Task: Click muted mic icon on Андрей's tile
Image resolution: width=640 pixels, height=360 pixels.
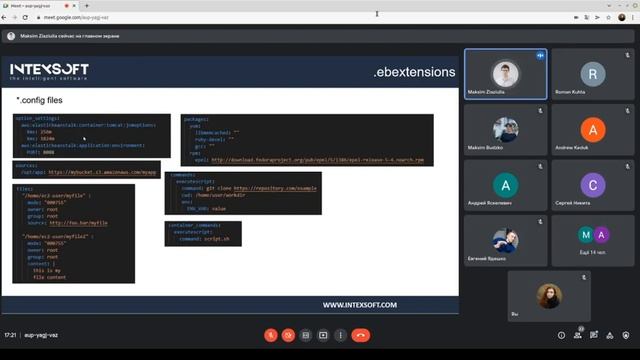Action: pyautogui.click(x=540, y=166)
